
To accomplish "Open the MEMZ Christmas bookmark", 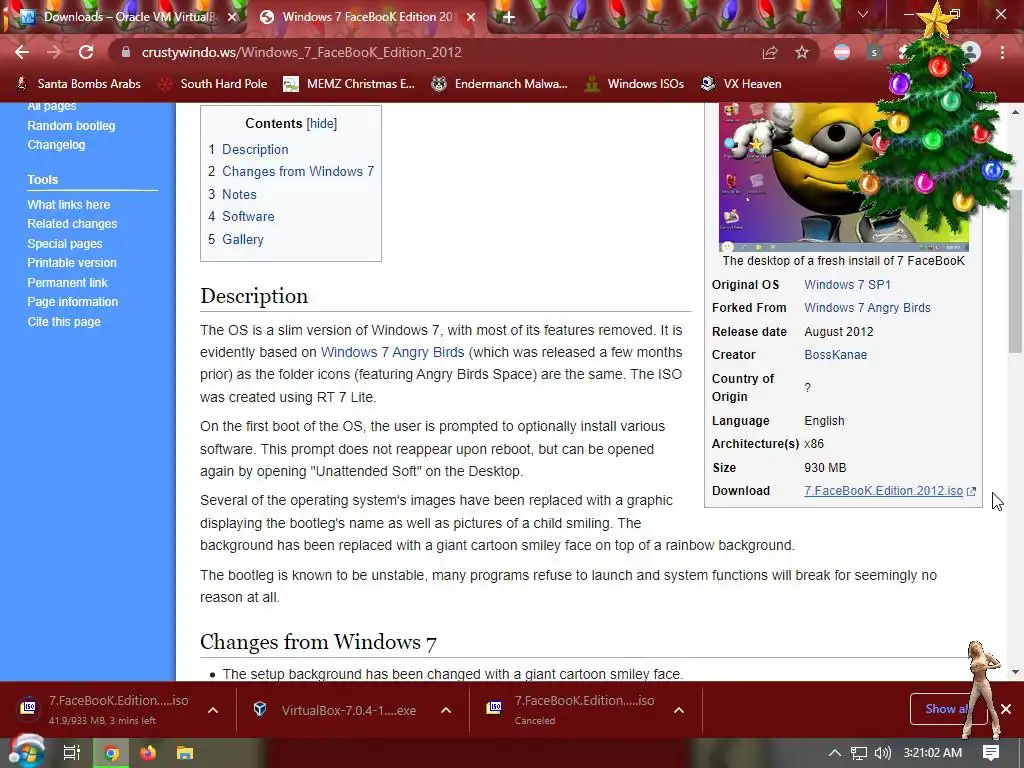I will 349,84.
